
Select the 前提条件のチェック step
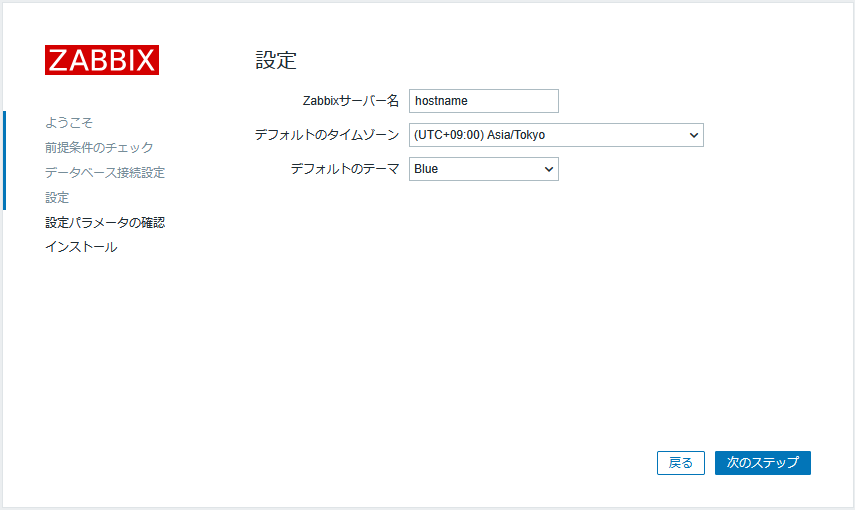pos(99,147)
